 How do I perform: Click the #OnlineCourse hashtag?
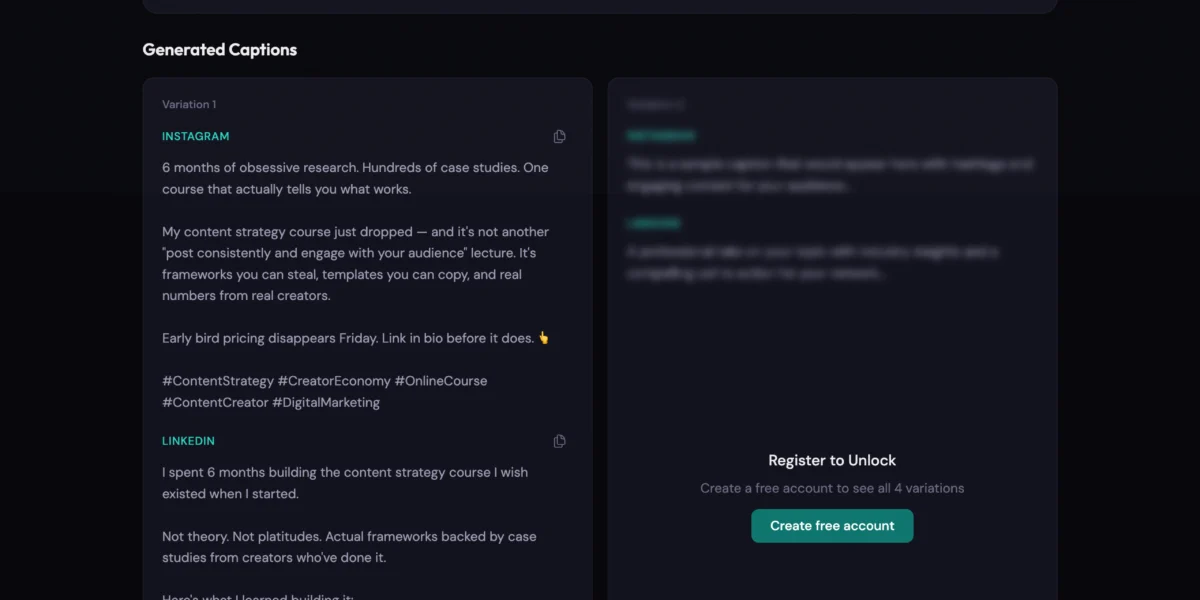(441, 381)
